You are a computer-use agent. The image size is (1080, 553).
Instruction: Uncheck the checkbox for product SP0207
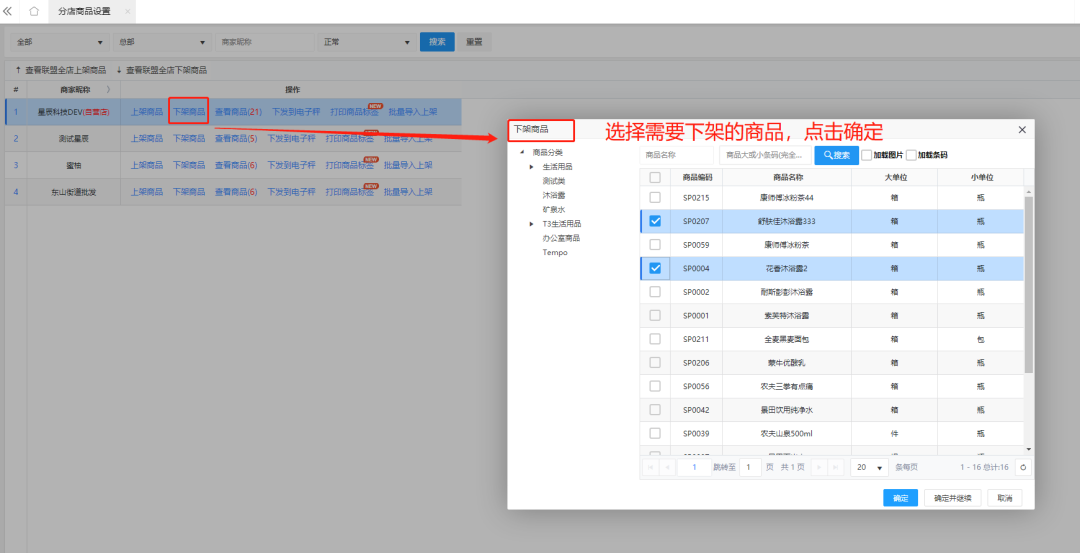click(655, 221)
